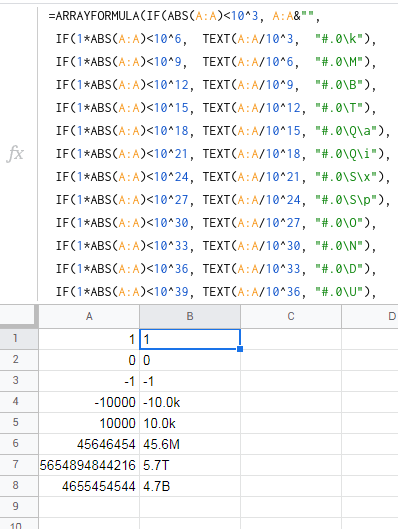The height and width of the screenshot is (529, 398).
Task: Click cell containing -10000
Action: 89,402
